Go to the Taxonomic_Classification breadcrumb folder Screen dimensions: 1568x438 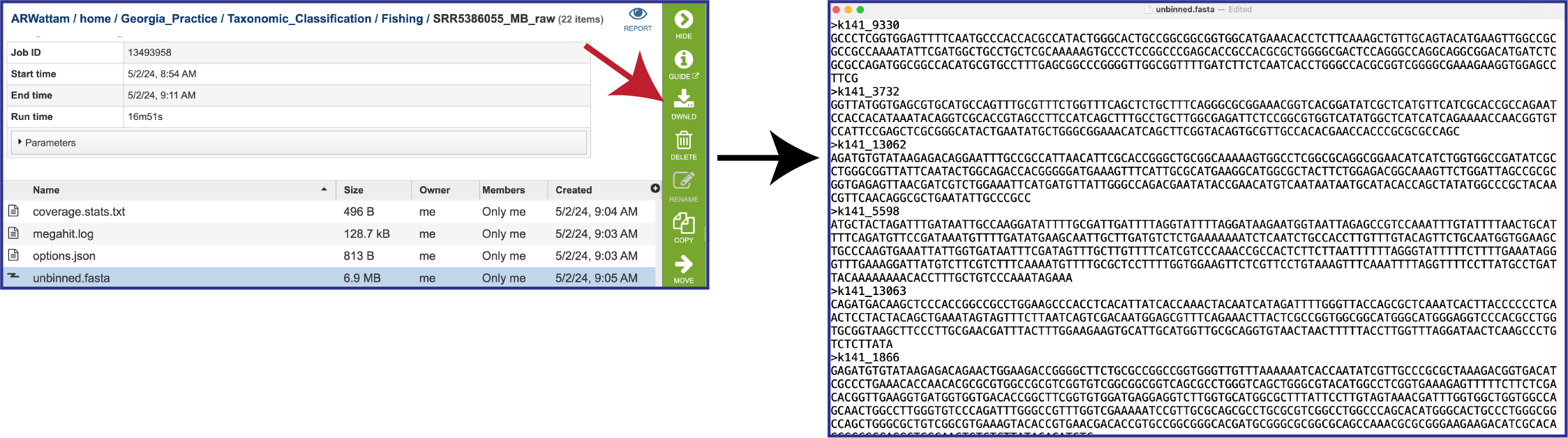(x=299, y=19)
